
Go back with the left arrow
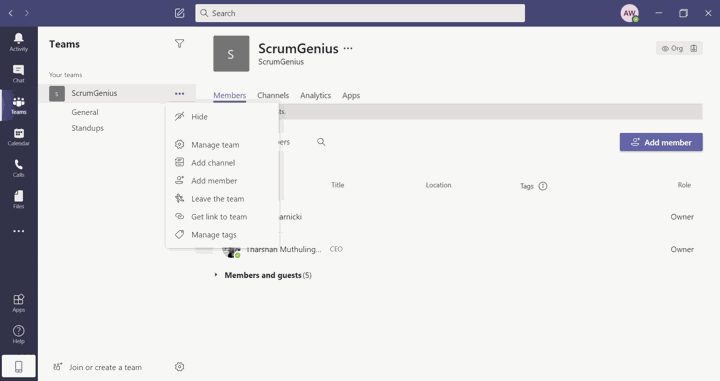coord(11,13)
